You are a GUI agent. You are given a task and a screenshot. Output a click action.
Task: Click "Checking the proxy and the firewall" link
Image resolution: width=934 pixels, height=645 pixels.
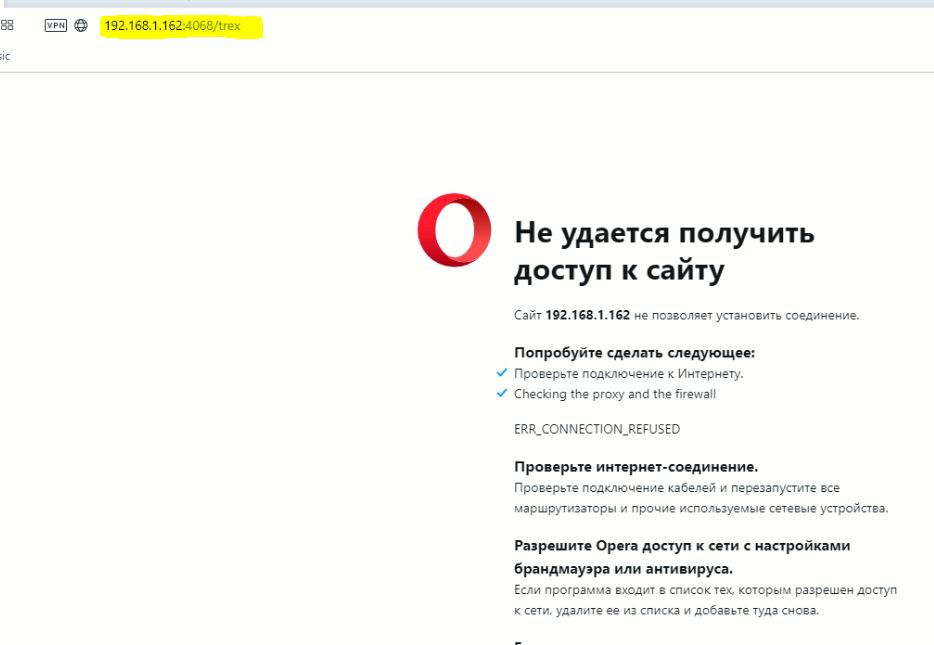615,394
